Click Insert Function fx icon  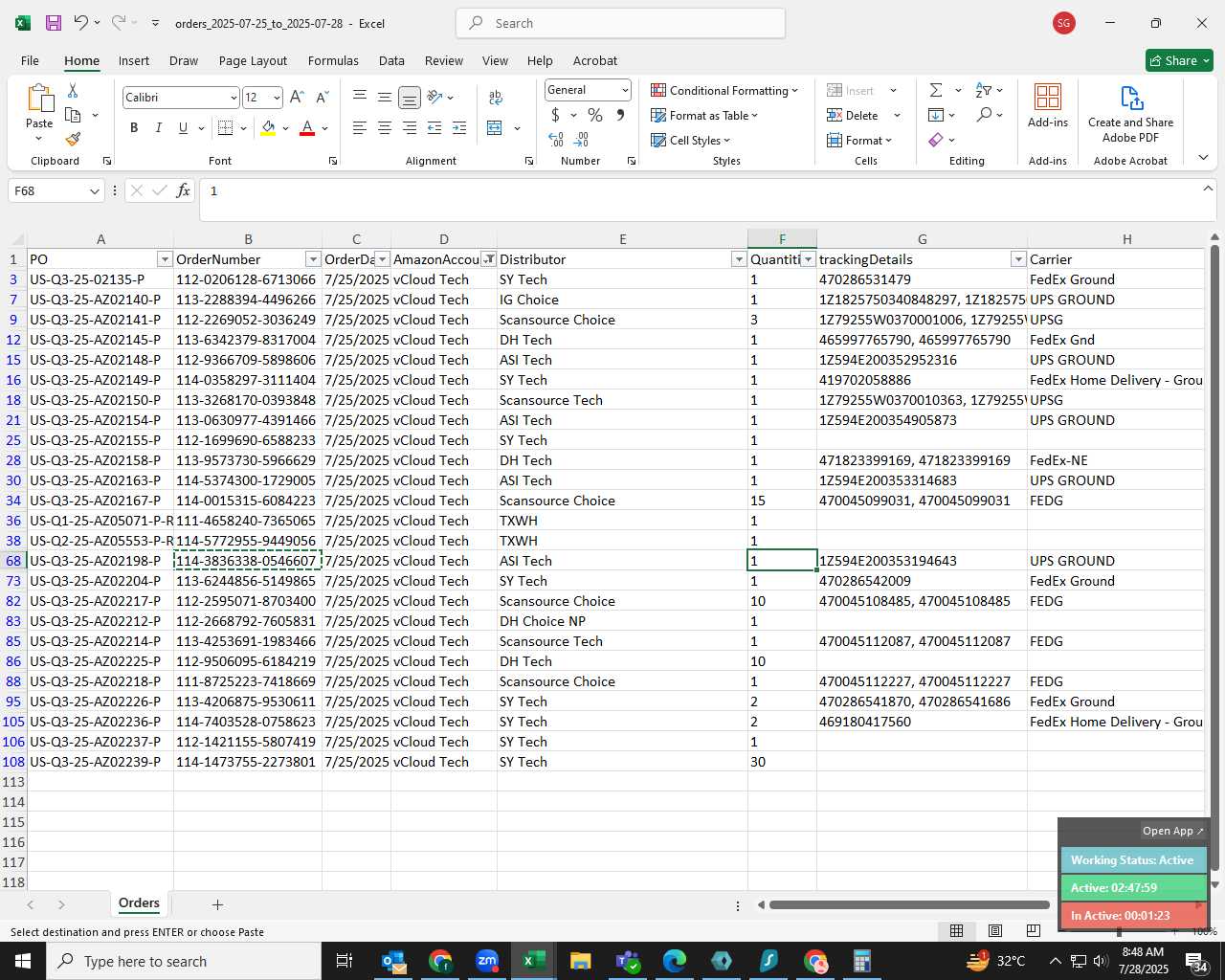click(x=183, y=190)
